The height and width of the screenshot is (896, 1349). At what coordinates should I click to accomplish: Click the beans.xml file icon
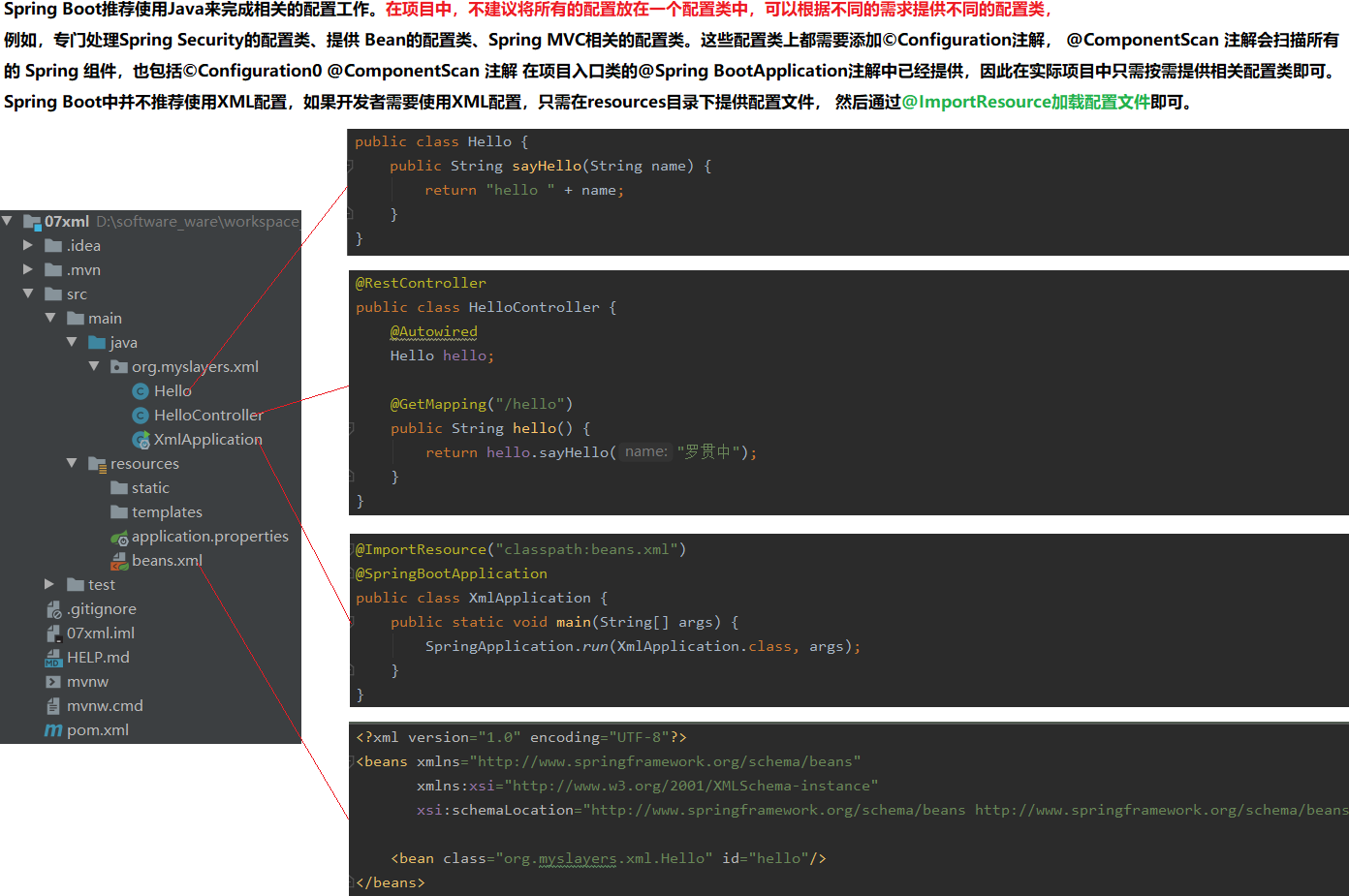[x=119, y=561]
